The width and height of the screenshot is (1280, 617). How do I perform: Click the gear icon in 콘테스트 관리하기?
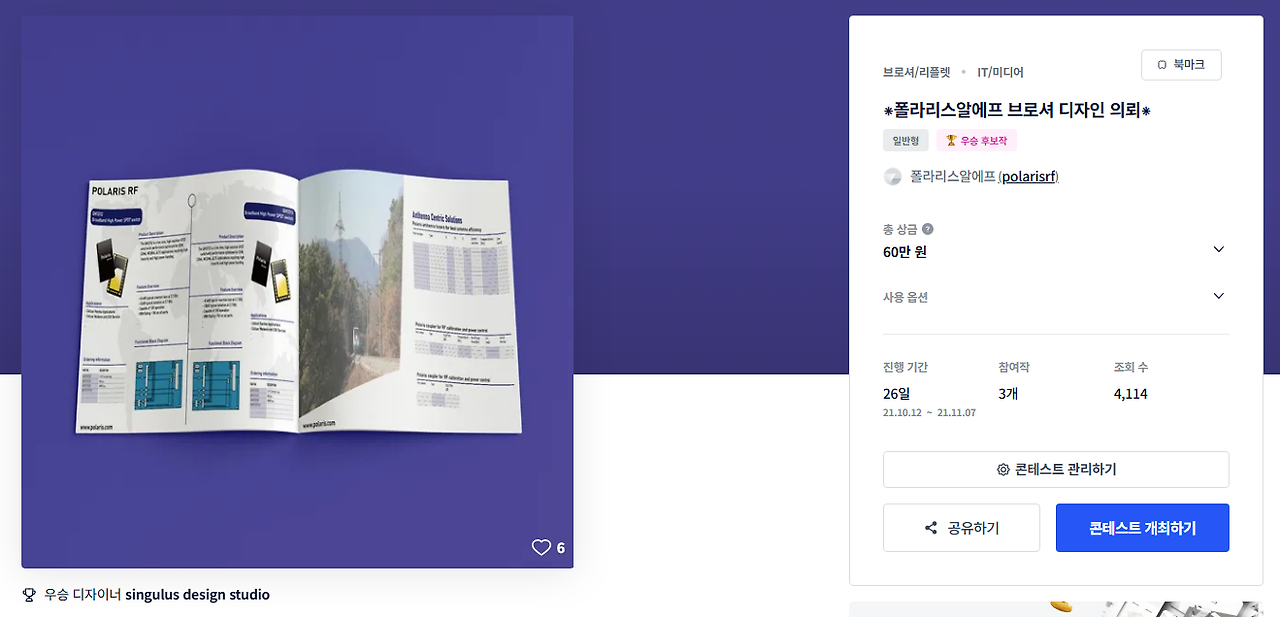[1003, 470]
